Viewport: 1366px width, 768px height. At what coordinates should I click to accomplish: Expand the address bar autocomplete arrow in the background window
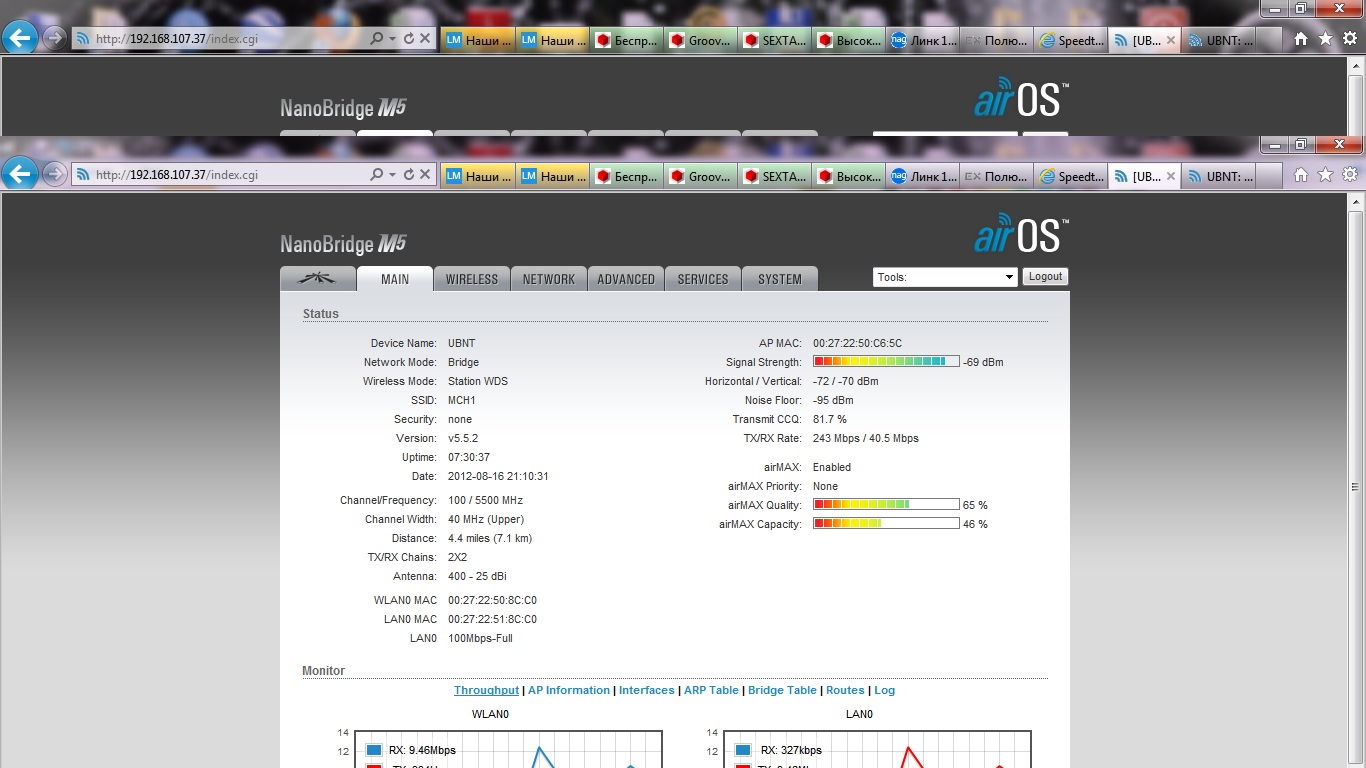coord(392,39)
